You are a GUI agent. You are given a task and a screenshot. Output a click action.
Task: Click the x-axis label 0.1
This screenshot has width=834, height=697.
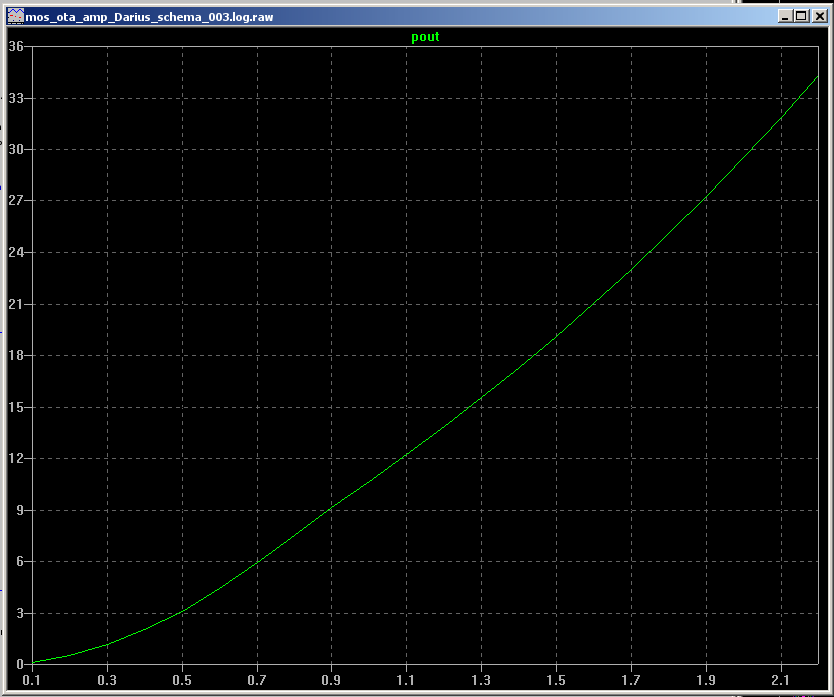(31, 680)
